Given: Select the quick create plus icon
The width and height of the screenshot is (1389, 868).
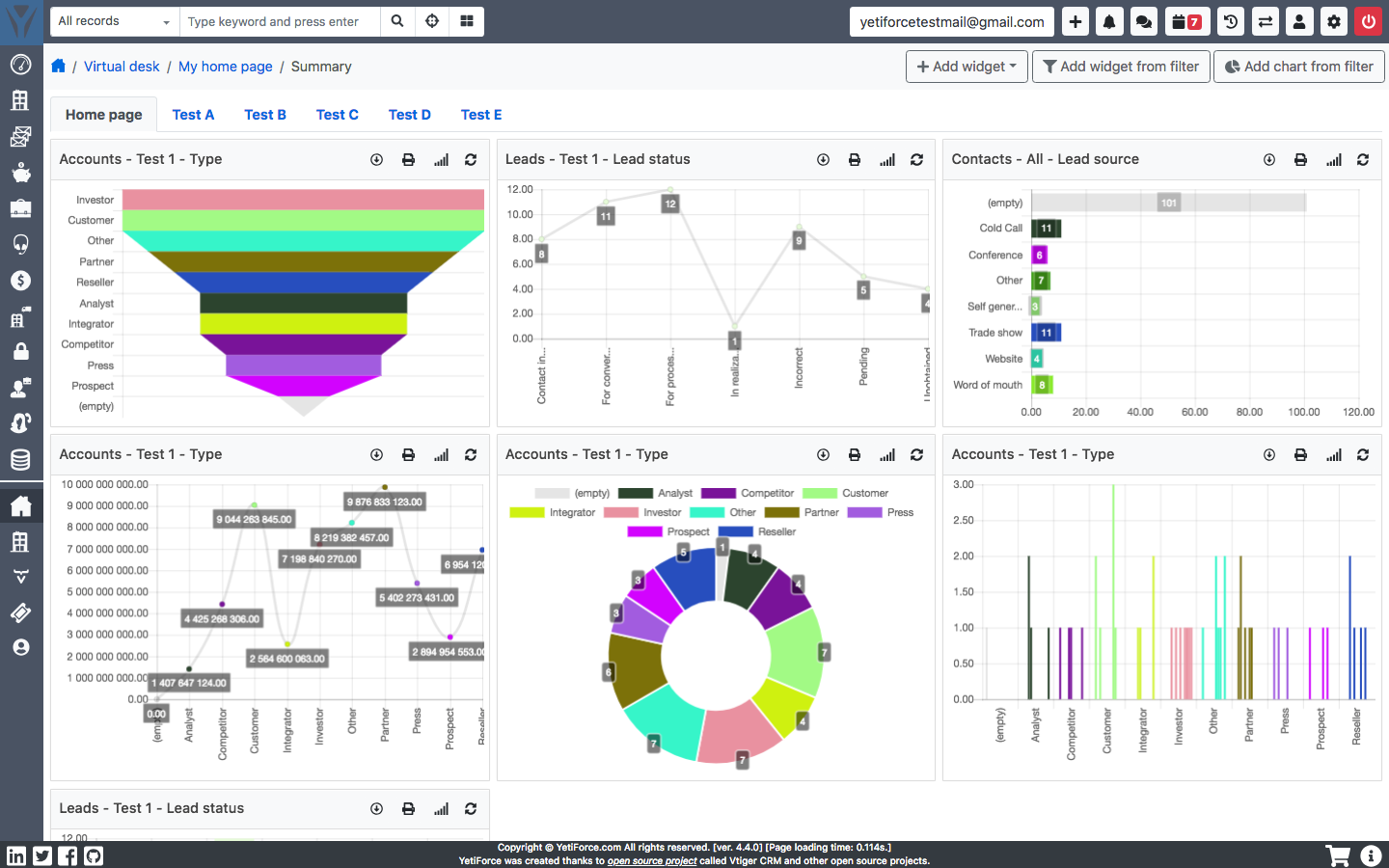Looking at the screenshot, I should click(x=1075, y=20).
